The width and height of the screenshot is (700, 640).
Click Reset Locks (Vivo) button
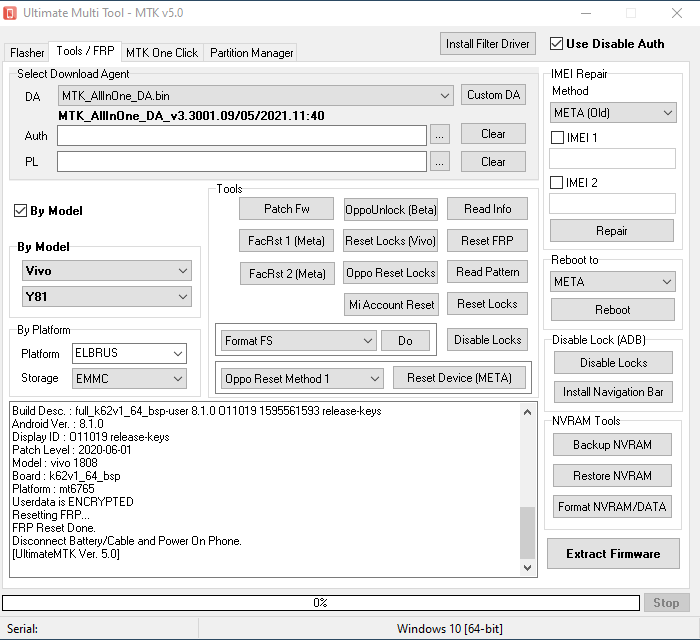390,241
